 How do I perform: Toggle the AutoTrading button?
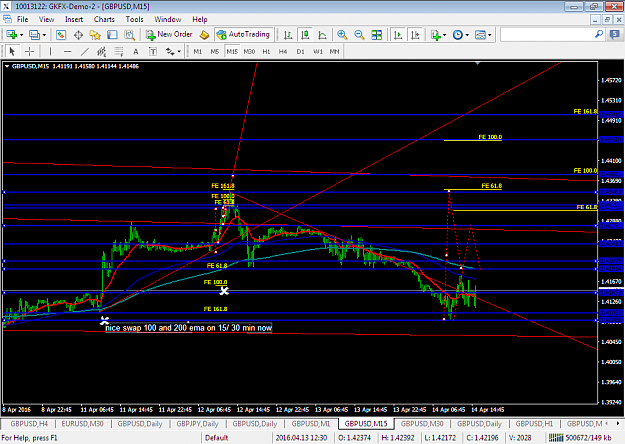coord(244,35)
